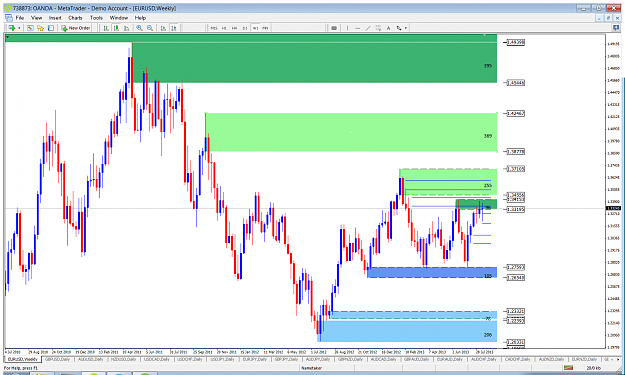Click the New Chart toolbar icon
The width and height of the screenshot is (625, 375).
tap(12, 28)
